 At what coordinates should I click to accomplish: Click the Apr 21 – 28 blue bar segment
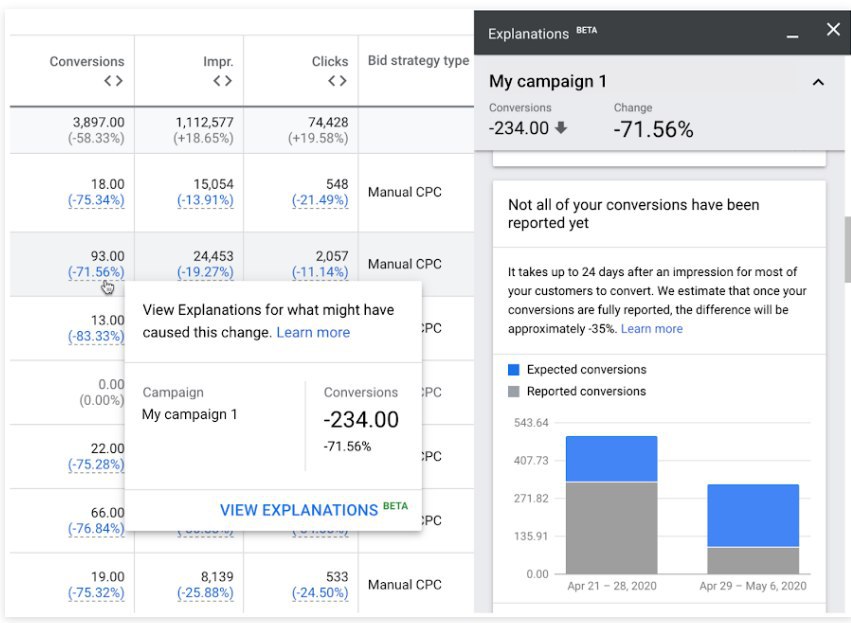click(x=611, y=459)
